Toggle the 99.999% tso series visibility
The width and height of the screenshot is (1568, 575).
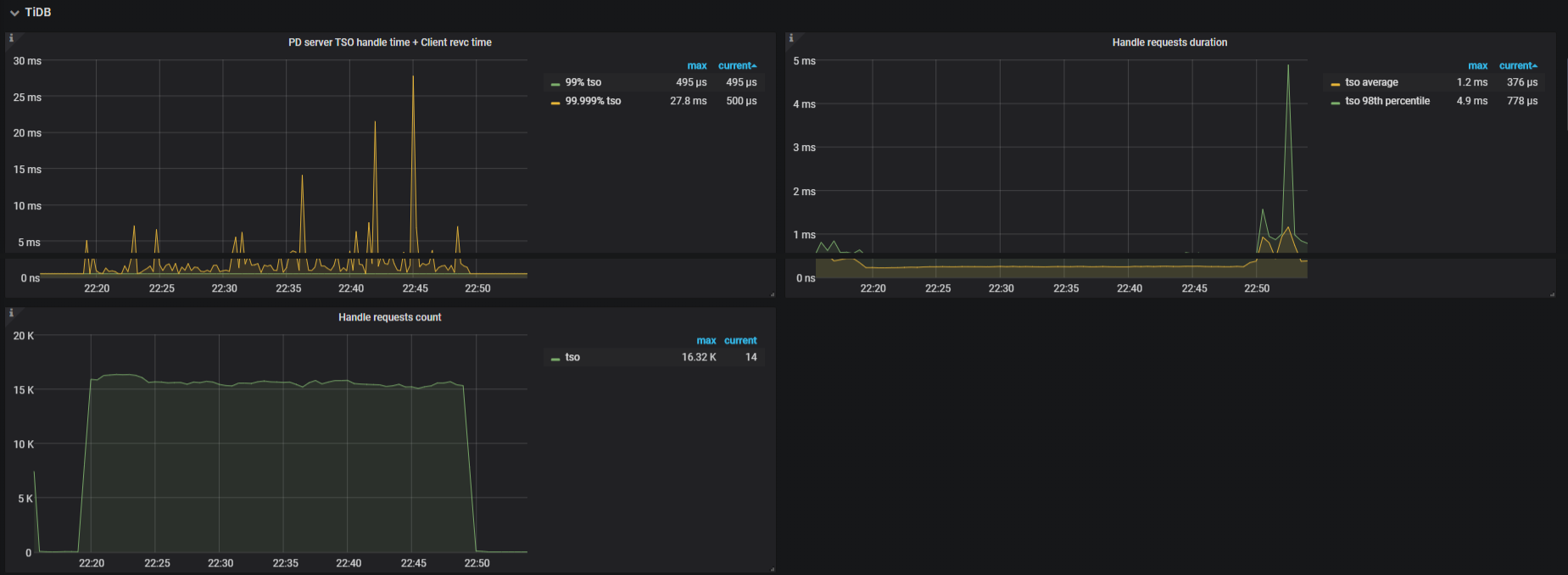click(x=593, y=101)
